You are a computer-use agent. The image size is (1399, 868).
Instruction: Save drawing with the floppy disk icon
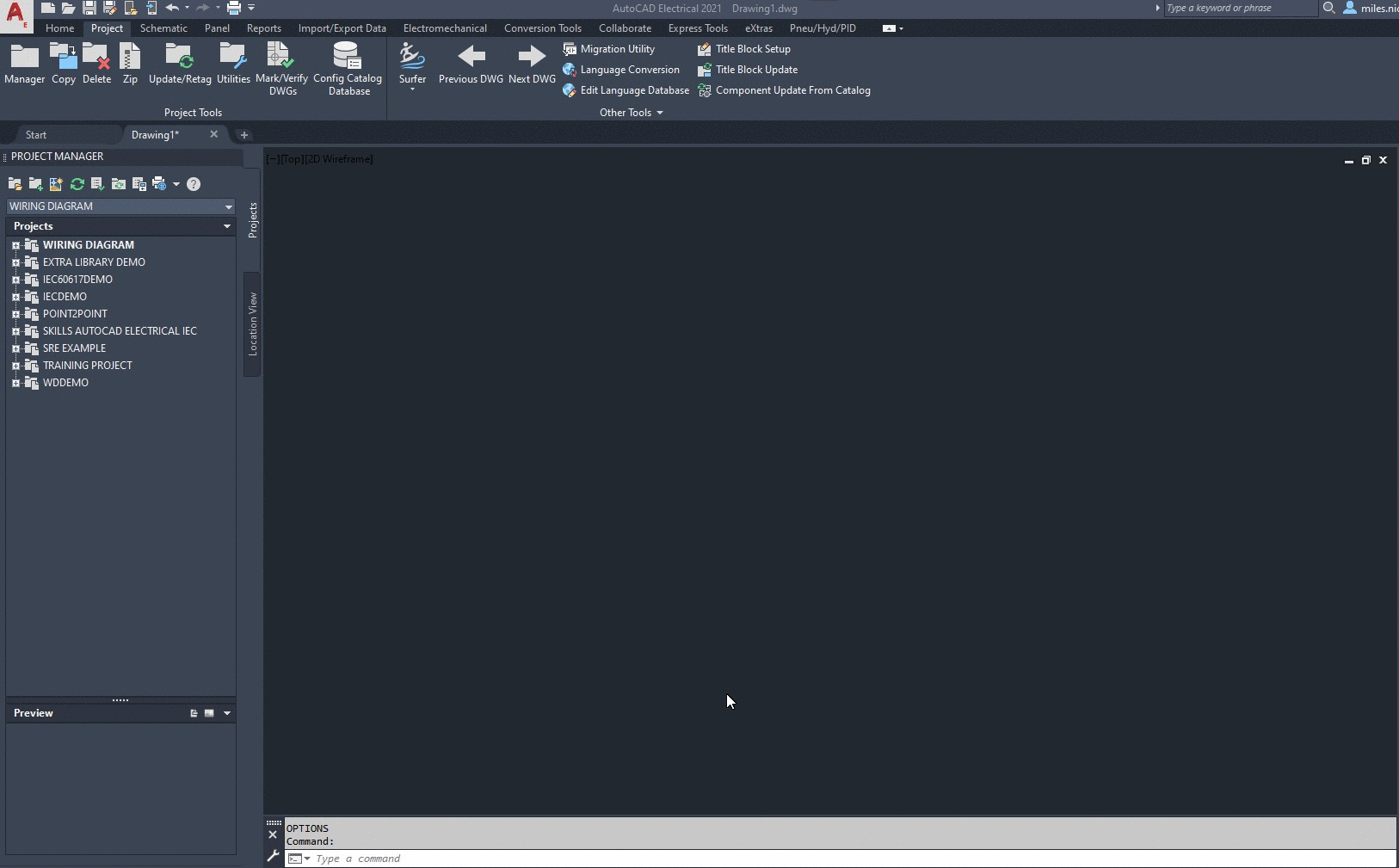coord(89,8)
